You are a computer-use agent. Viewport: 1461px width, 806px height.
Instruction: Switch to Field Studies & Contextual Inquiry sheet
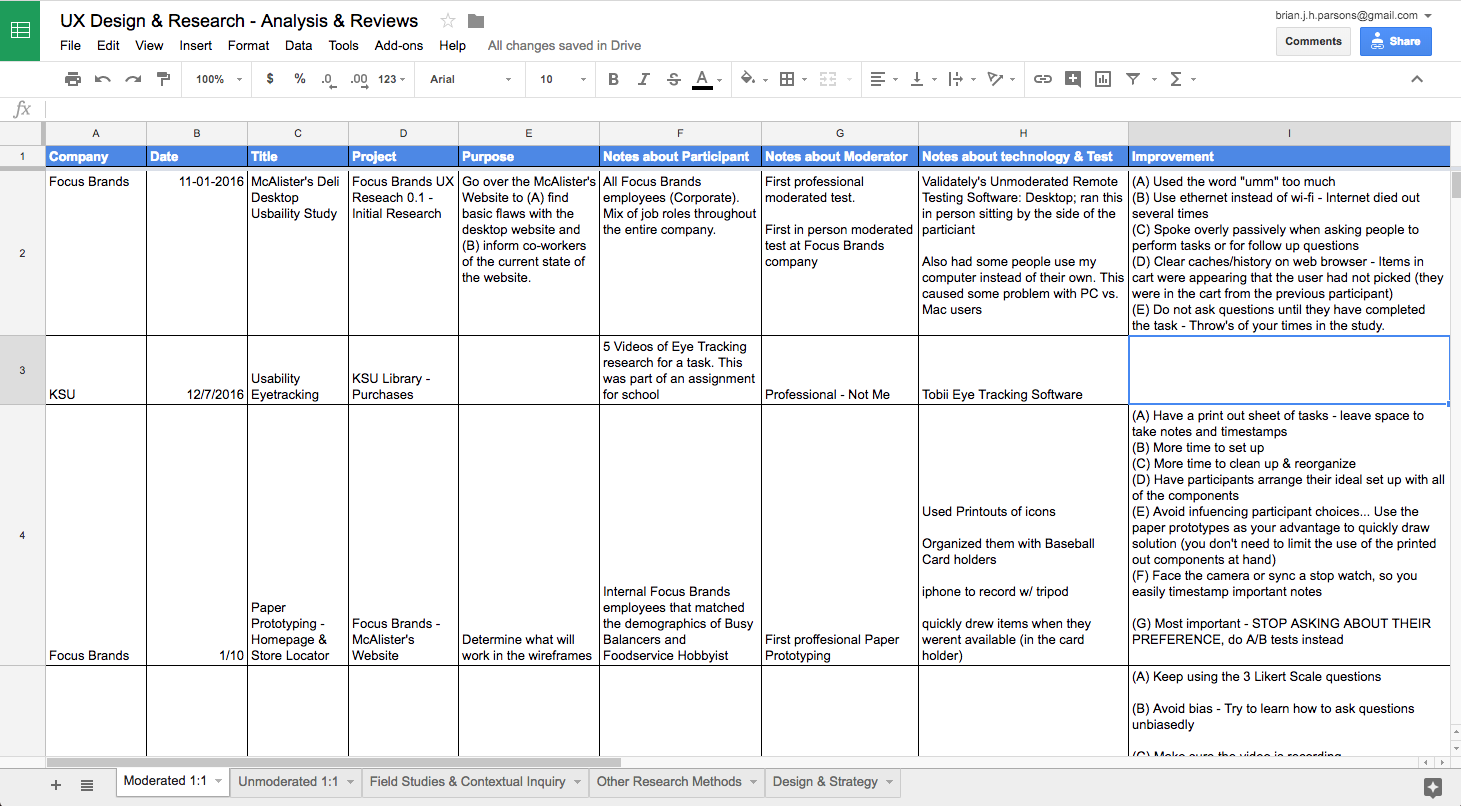tap(468, 782)
